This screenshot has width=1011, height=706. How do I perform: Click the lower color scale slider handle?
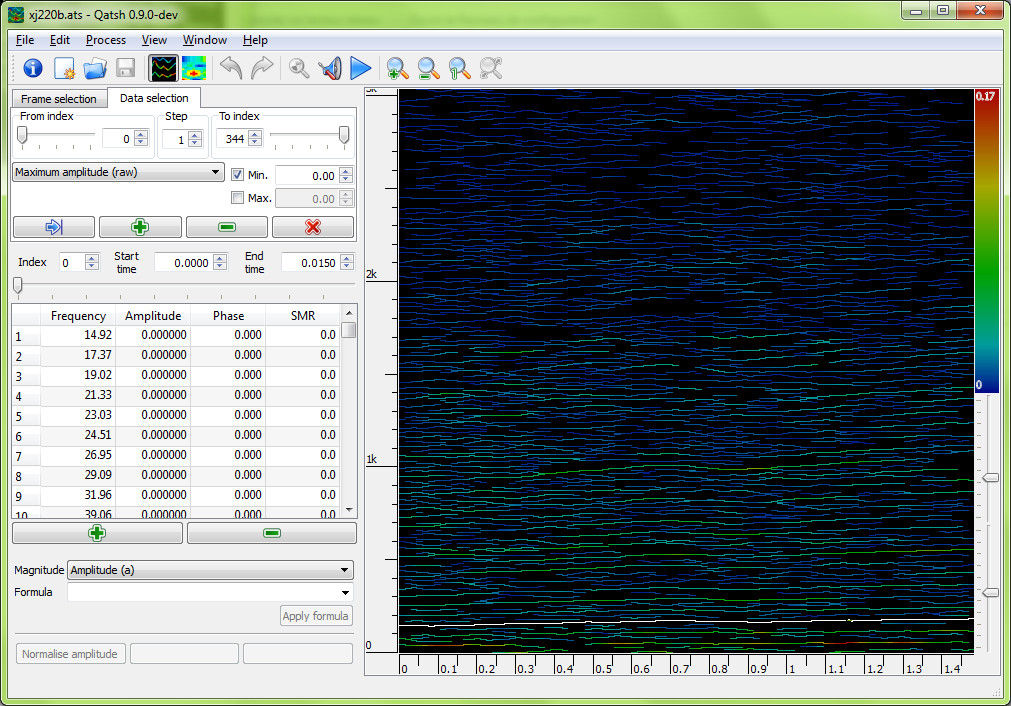pyautogui.click(x=990, y=593)
